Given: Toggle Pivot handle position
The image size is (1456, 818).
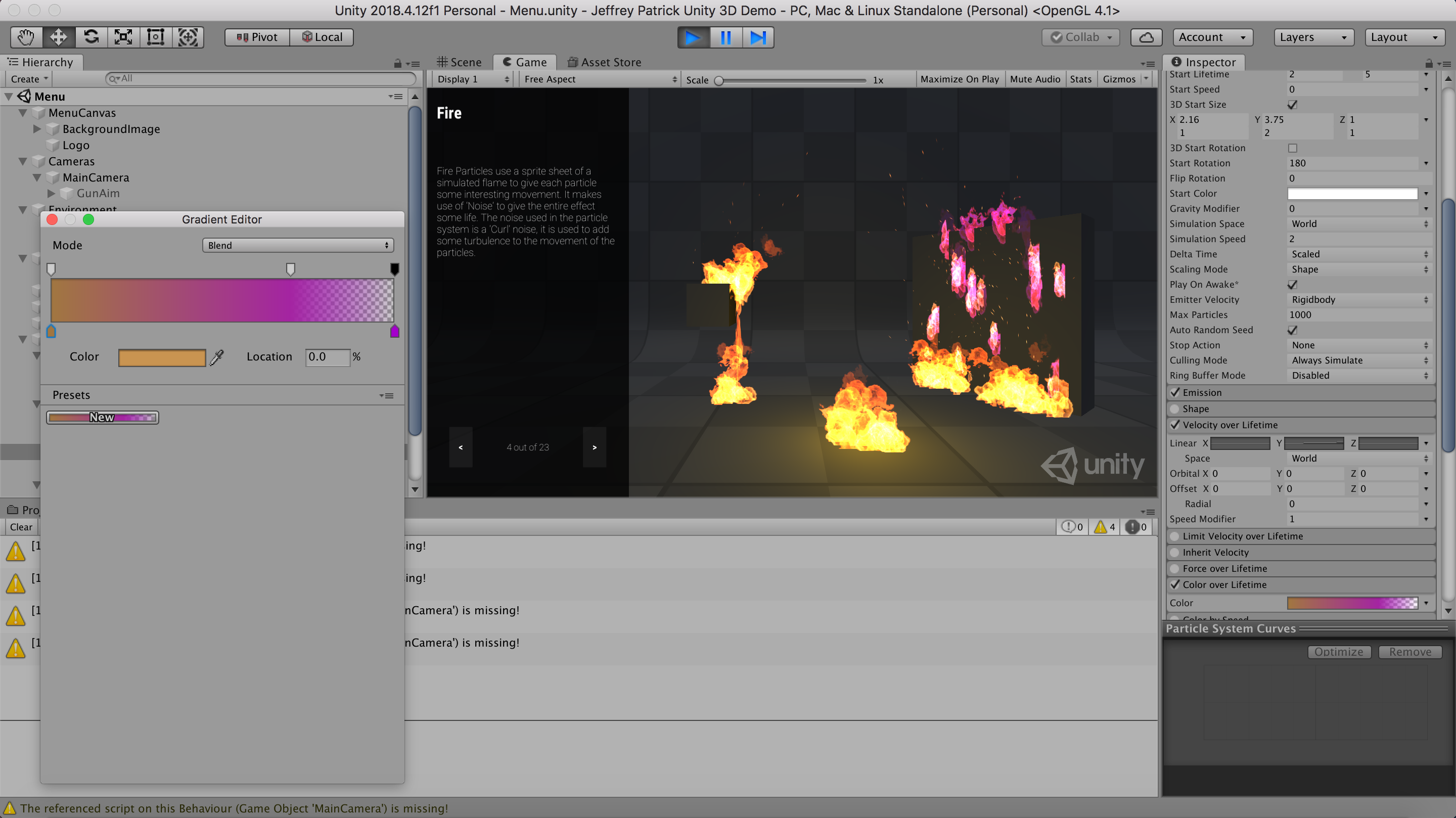Looking at the screenshot, I should pyautogui.click(x=257, y=37).
